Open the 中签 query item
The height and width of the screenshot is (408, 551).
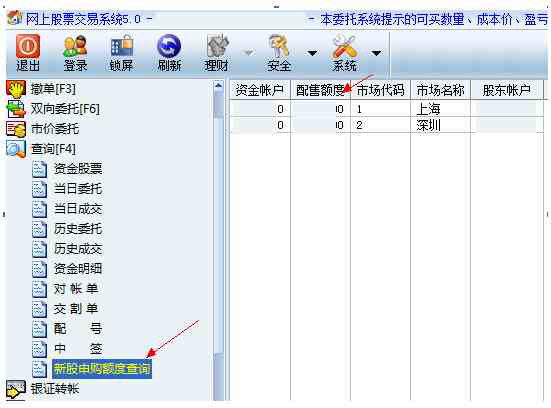pyautogui.click(x=78, y=349)
